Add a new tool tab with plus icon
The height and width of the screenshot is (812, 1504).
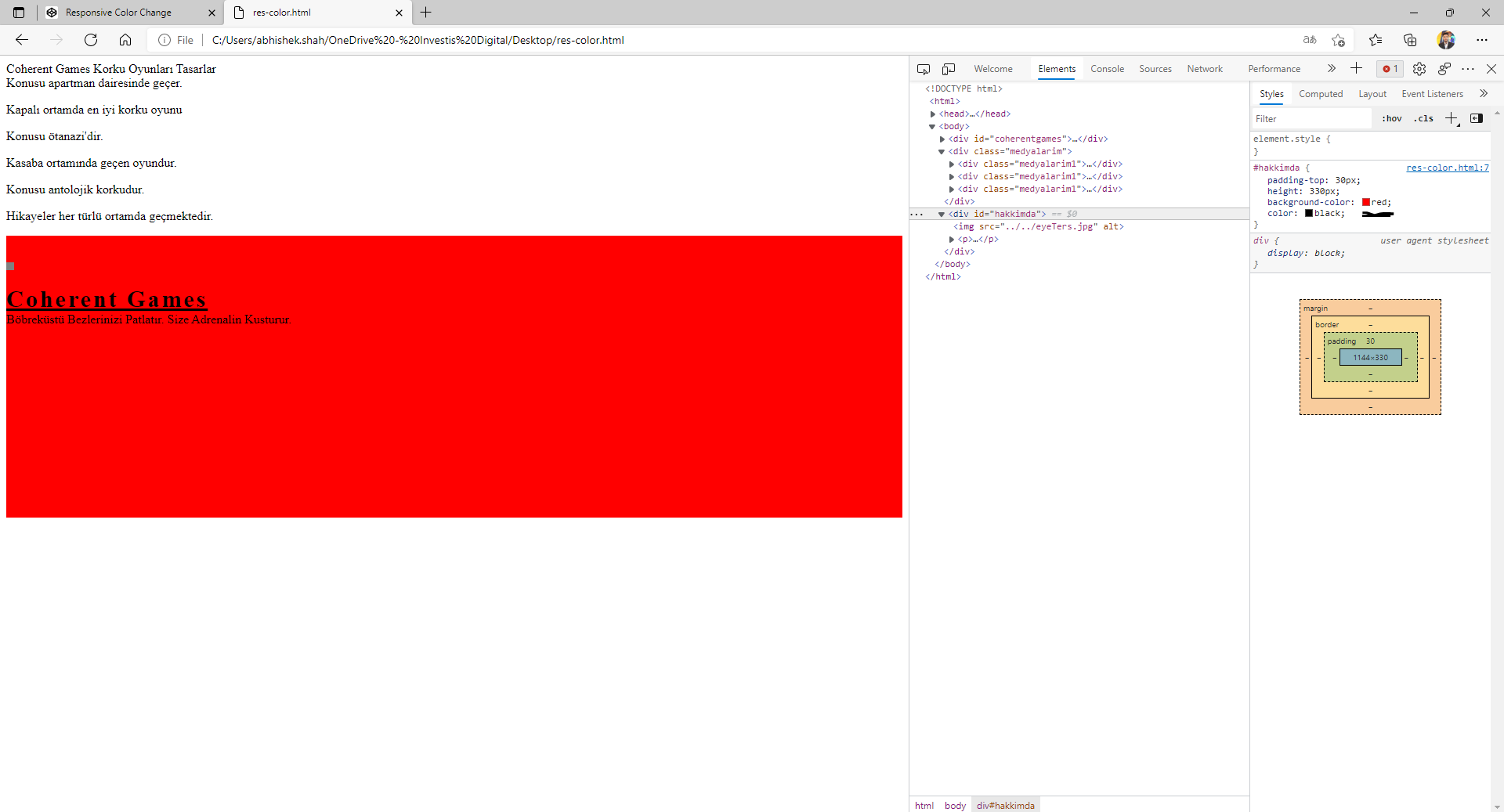(x=1357, y=68)
